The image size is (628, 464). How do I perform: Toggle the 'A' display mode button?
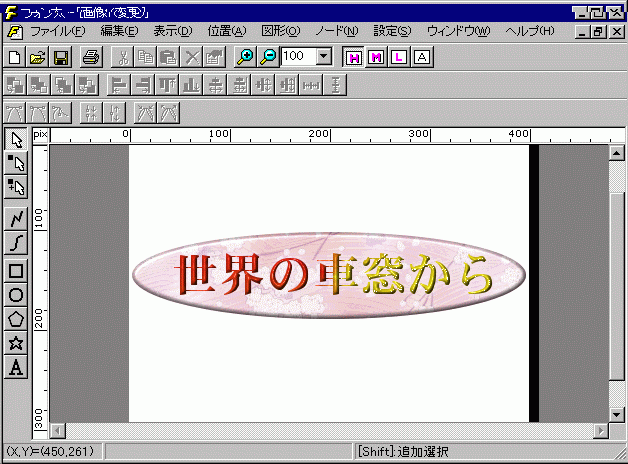click(x=421, y=57)
